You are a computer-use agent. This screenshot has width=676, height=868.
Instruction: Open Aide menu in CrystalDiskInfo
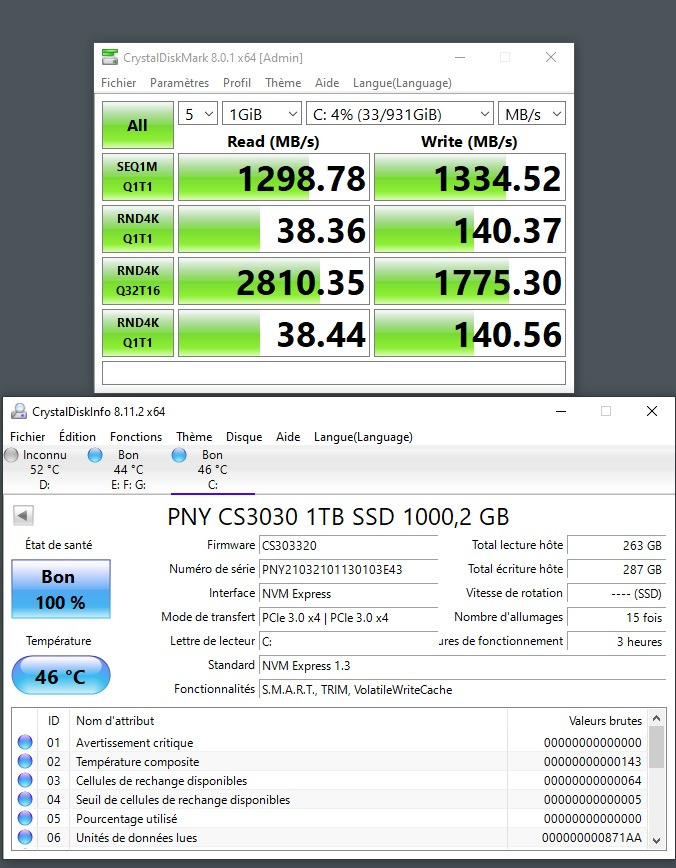pyautogui.click(x=288, y=437)
